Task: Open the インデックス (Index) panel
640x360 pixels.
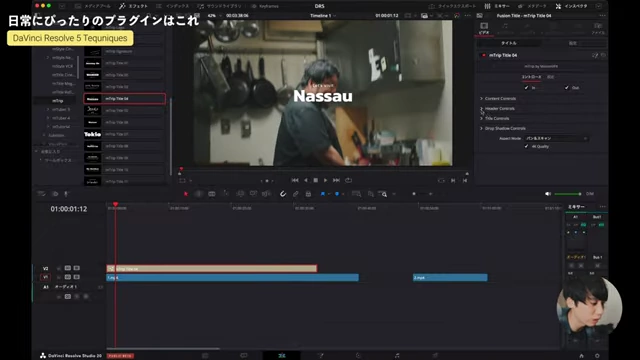Action: point(173,6)
